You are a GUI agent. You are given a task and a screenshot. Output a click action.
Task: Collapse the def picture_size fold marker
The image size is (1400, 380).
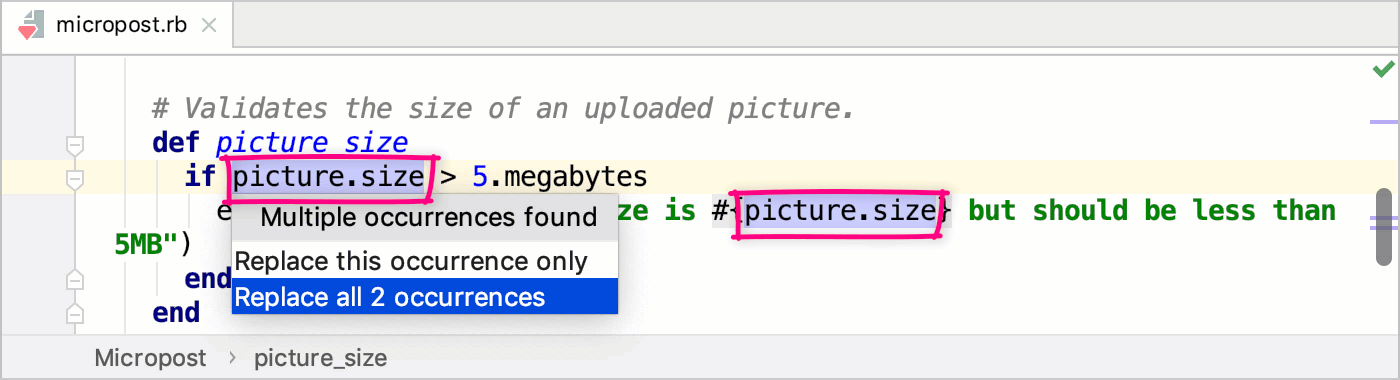coord(74,146)
